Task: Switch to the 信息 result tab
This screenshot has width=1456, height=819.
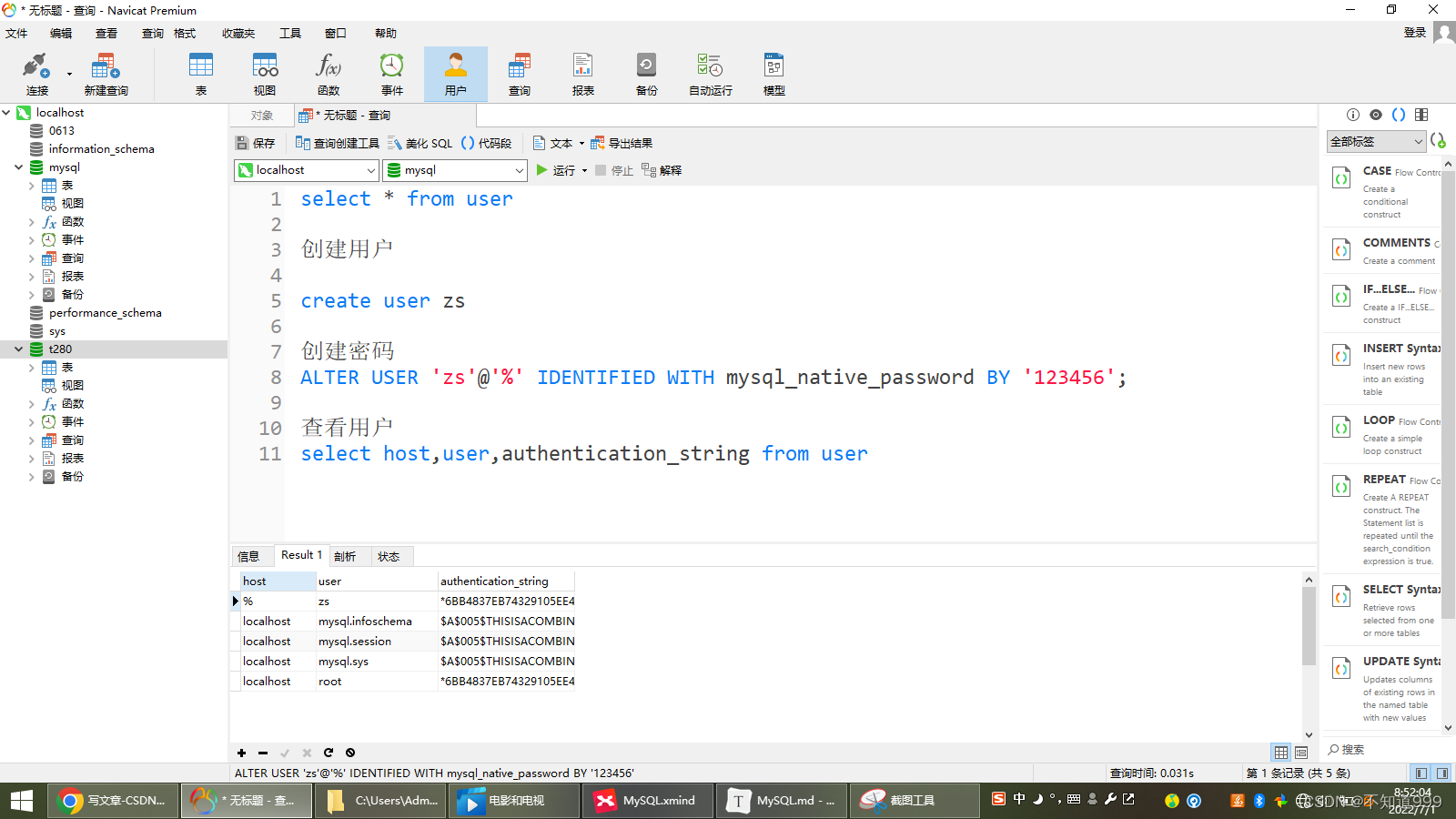Action: point(251,555)
